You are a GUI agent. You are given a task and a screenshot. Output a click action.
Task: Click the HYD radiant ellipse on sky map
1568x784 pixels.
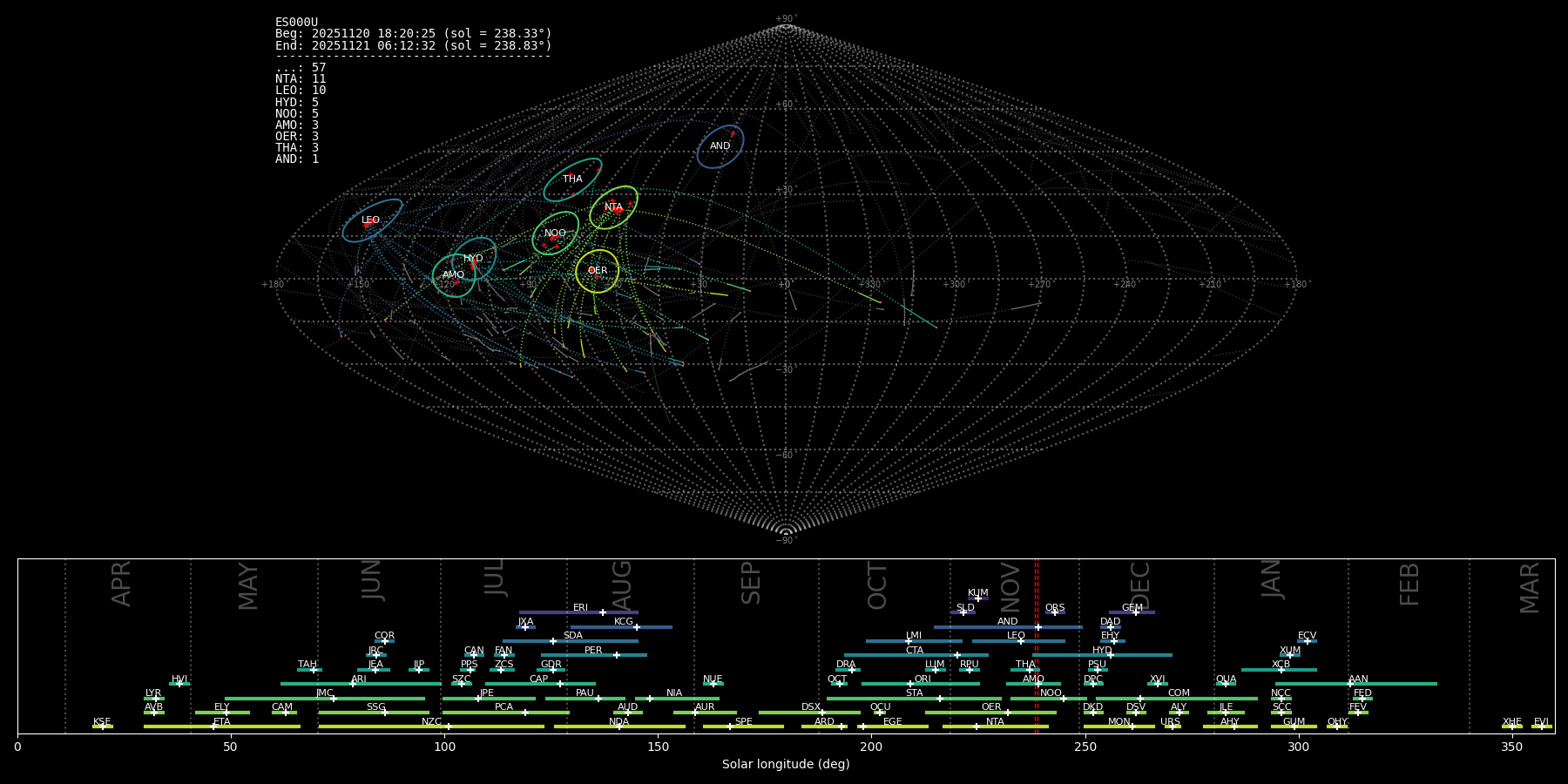tap(474, 259)
